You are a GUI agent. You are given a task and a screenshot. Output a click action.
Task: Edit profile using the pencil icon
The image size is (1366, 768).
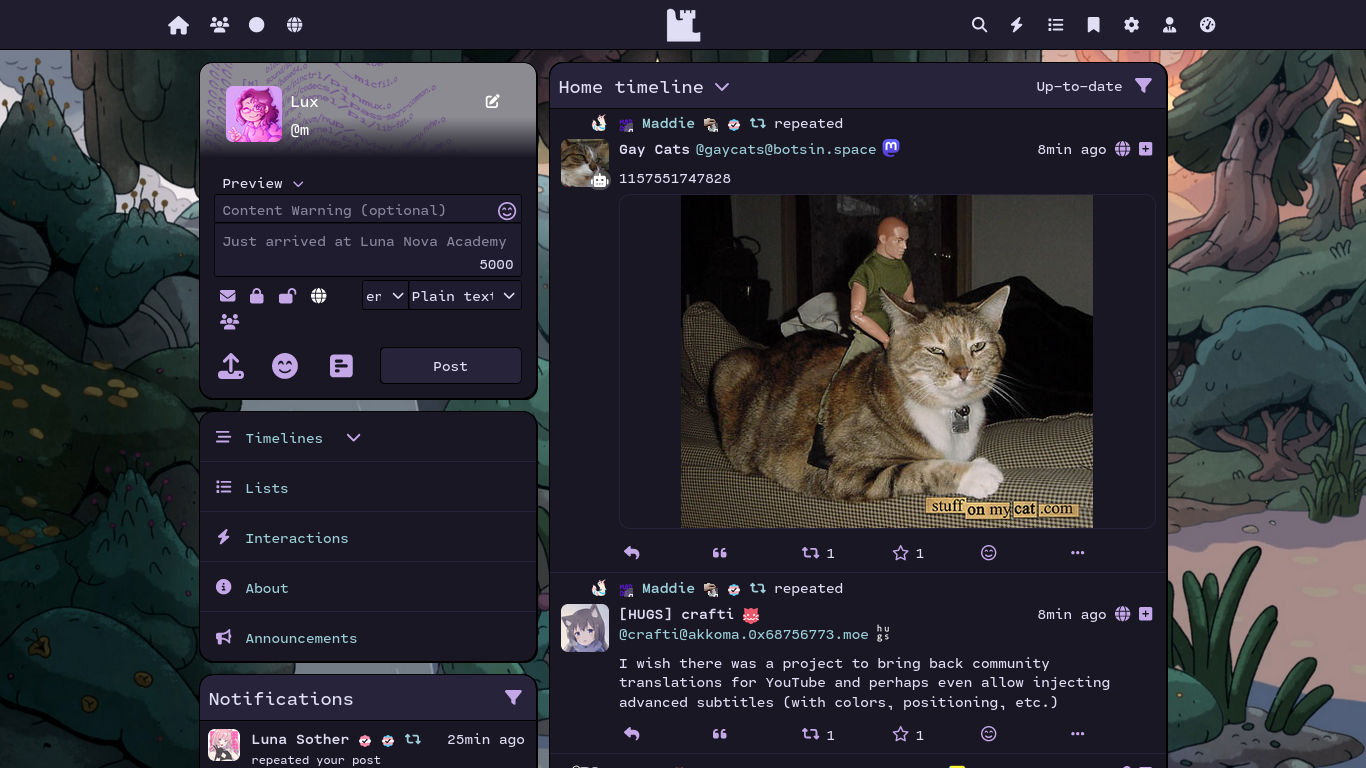pyautogui.click(x=492, y=101)
